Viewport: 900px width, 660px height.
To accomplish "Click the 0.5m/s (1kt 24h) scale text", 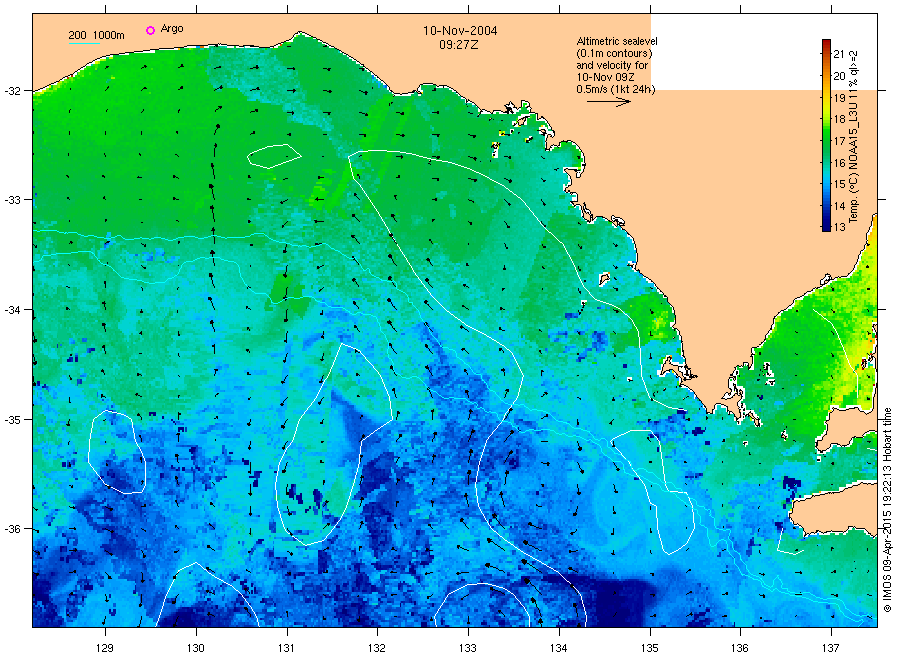I will tap(615, 89).
